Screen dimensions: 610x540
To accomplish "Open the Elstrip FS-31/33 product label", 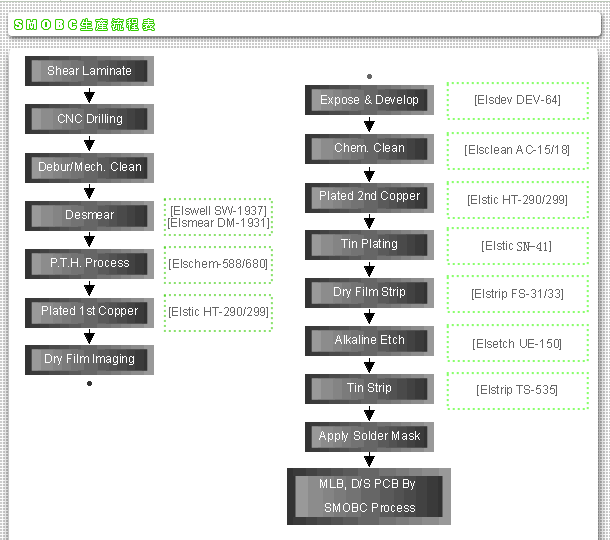I will (517, 294).
